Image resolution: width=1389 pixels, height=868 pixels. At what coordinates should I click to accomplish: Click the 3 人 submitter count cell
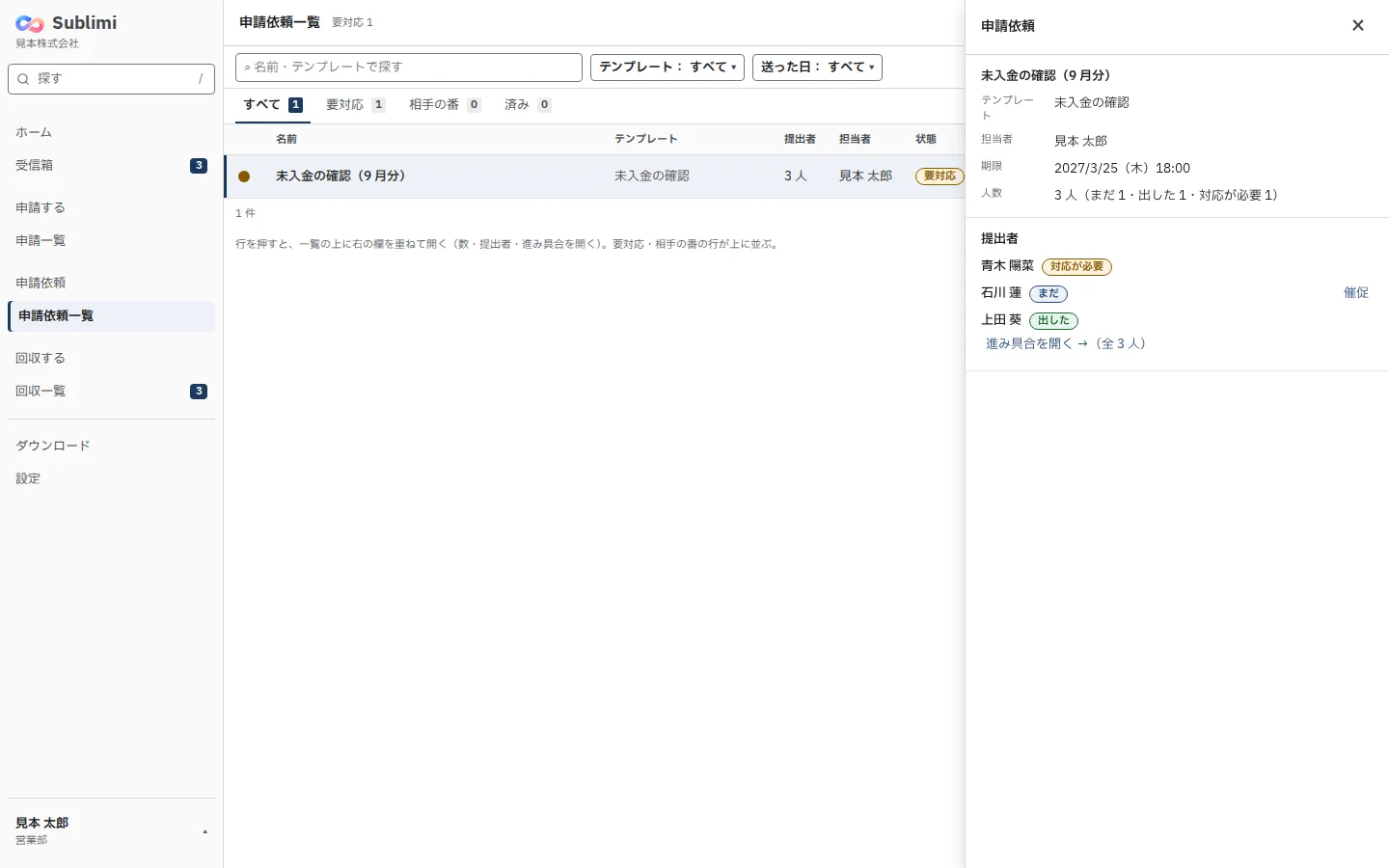[796, 176]
